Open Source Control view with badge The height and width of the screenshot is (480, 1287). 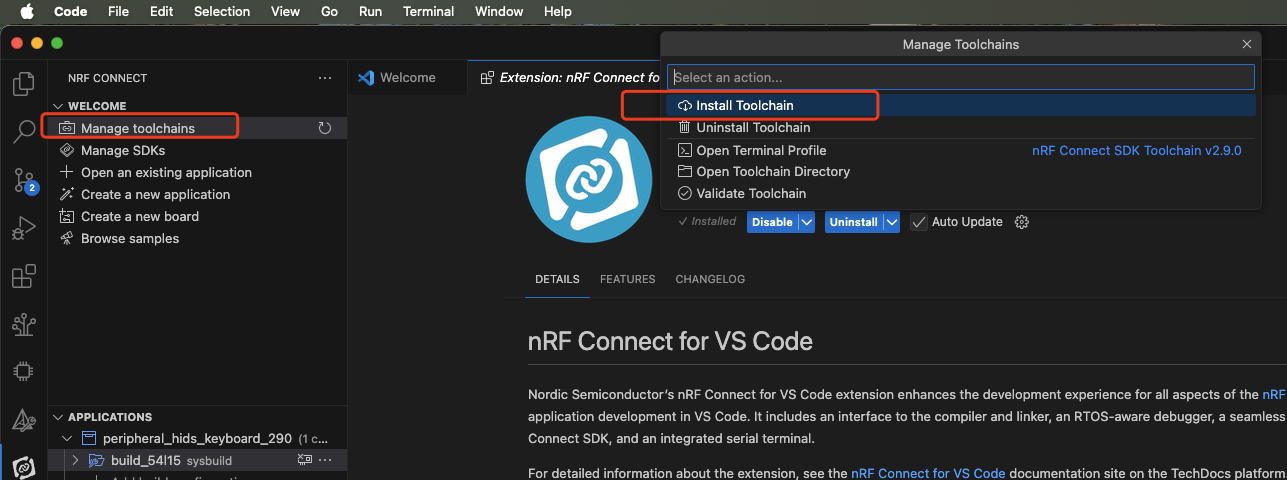pos(24,180)
